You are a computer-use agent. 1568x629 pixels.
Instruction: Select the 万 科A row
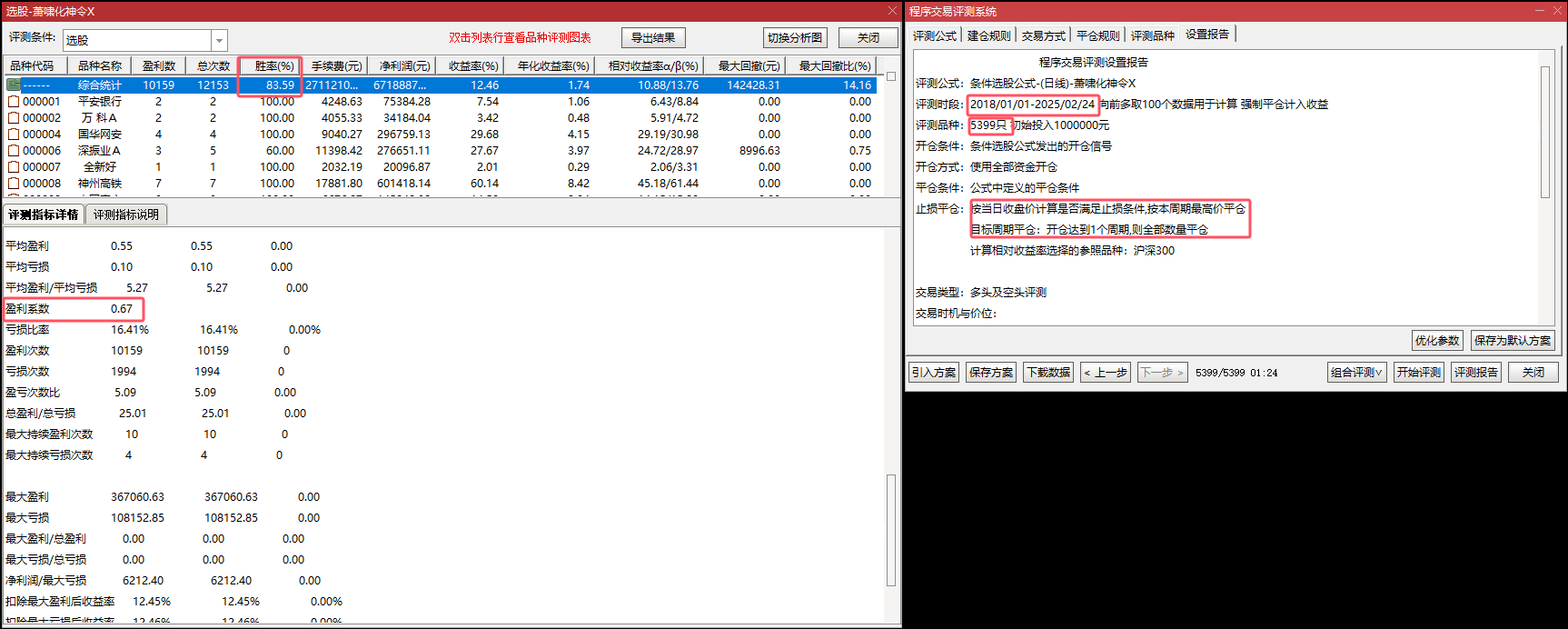pyautogui.click(x=441, y=118)
